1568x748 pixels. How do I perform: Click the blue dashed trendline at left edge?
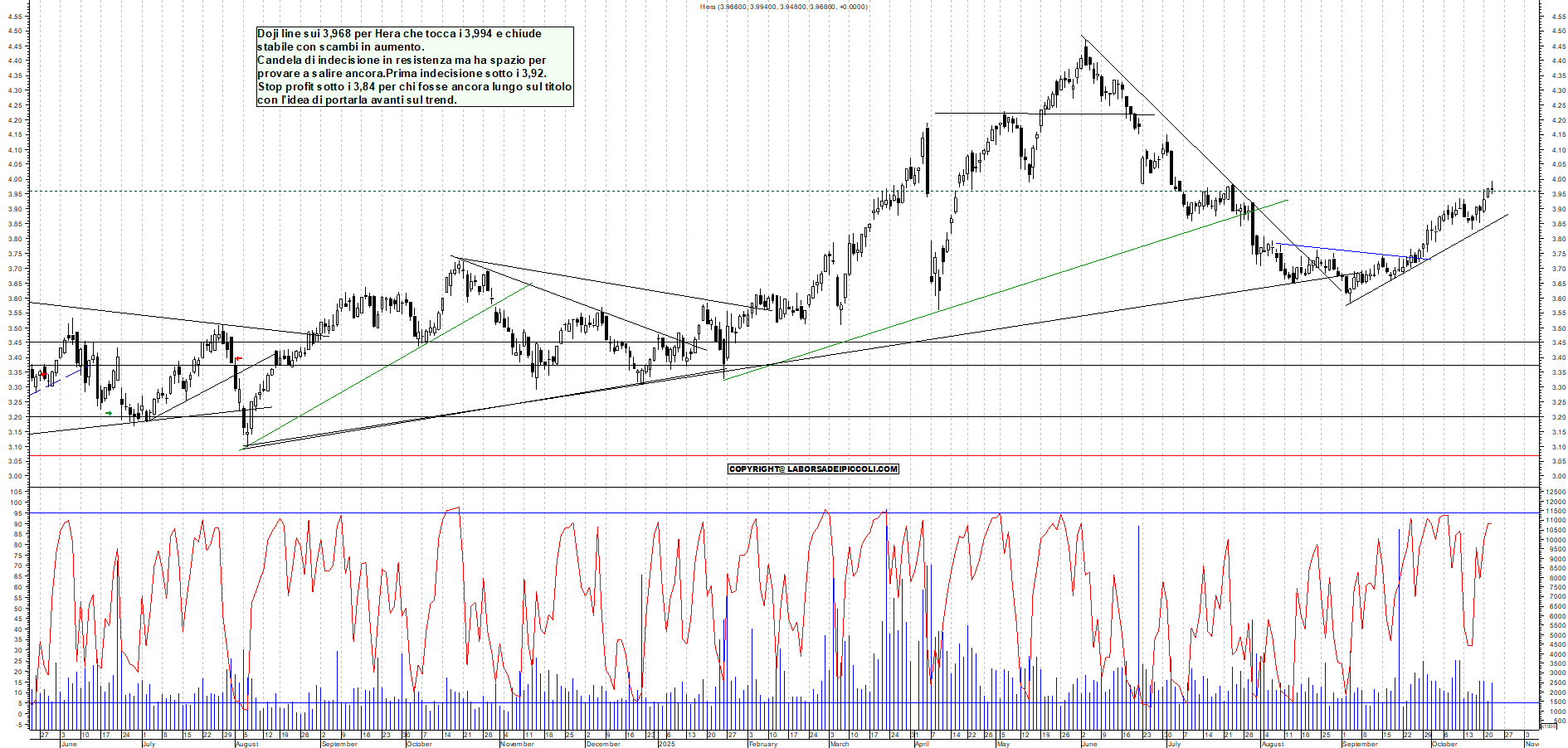(x=58, y=381)
